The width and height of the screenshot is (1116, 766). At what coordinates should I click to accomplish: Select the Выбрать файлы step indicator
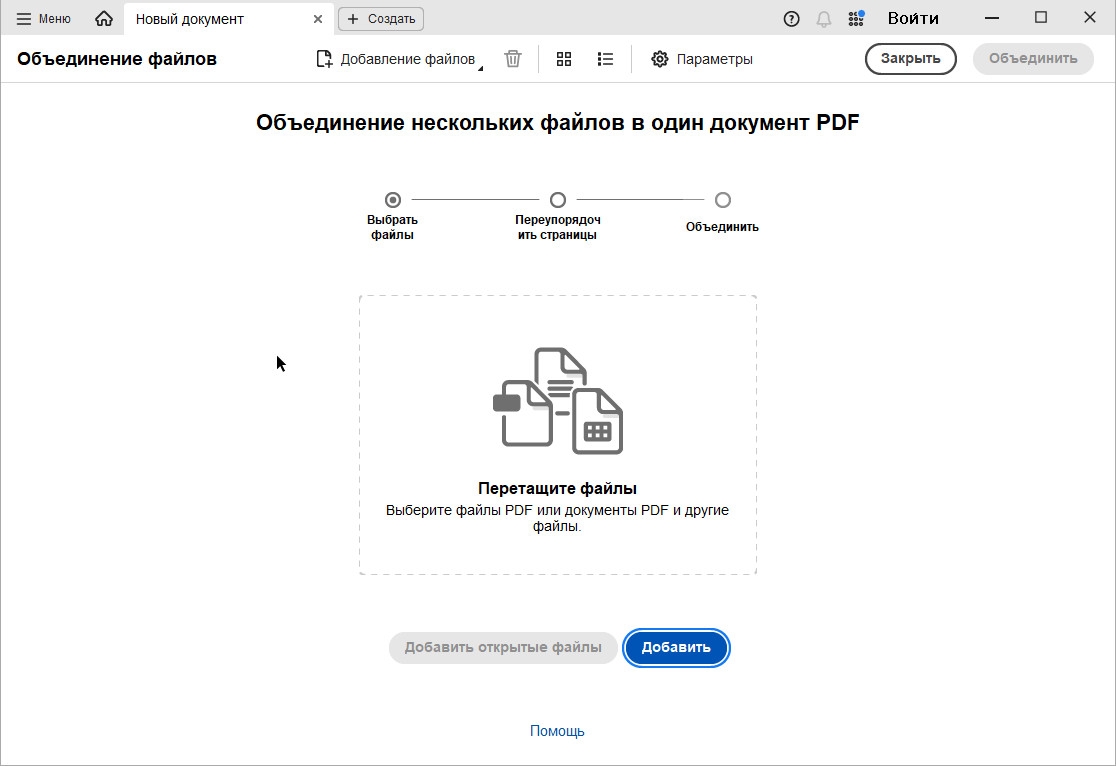[393, 200]
